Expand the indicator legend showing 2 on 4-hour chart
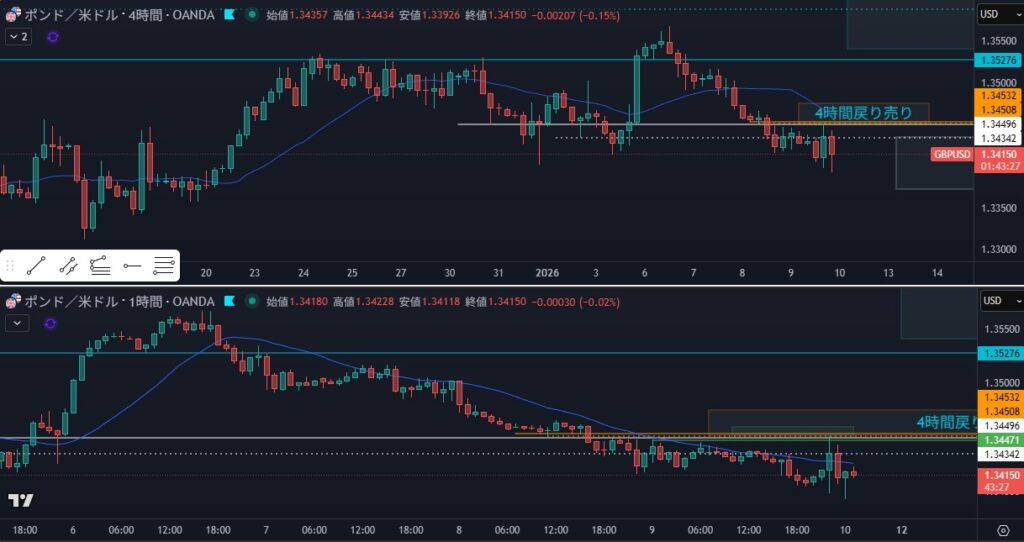The width and height of the screenshot is (1024, 542). (19, 36)
